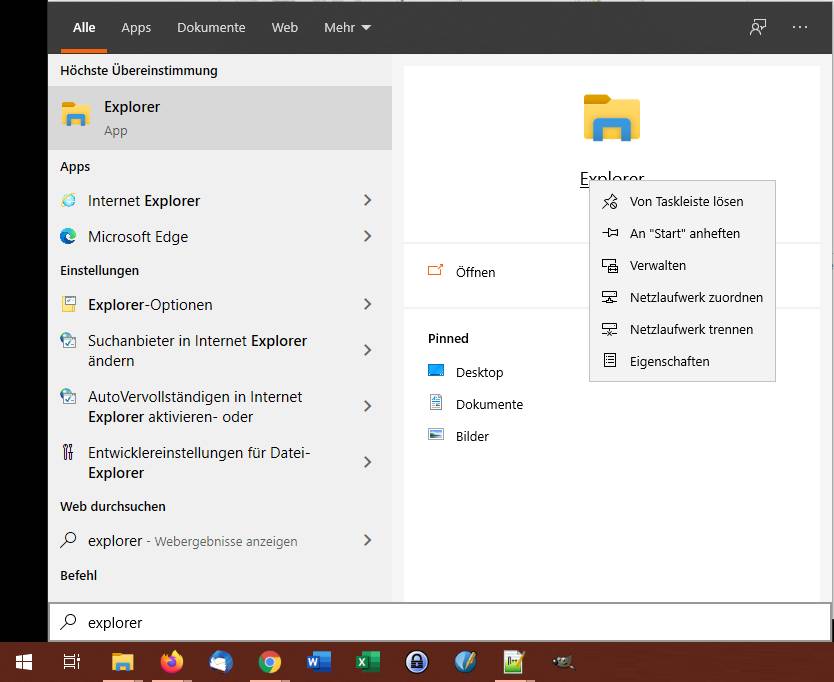Switch to the Dokumente search tab

[211, 27]
